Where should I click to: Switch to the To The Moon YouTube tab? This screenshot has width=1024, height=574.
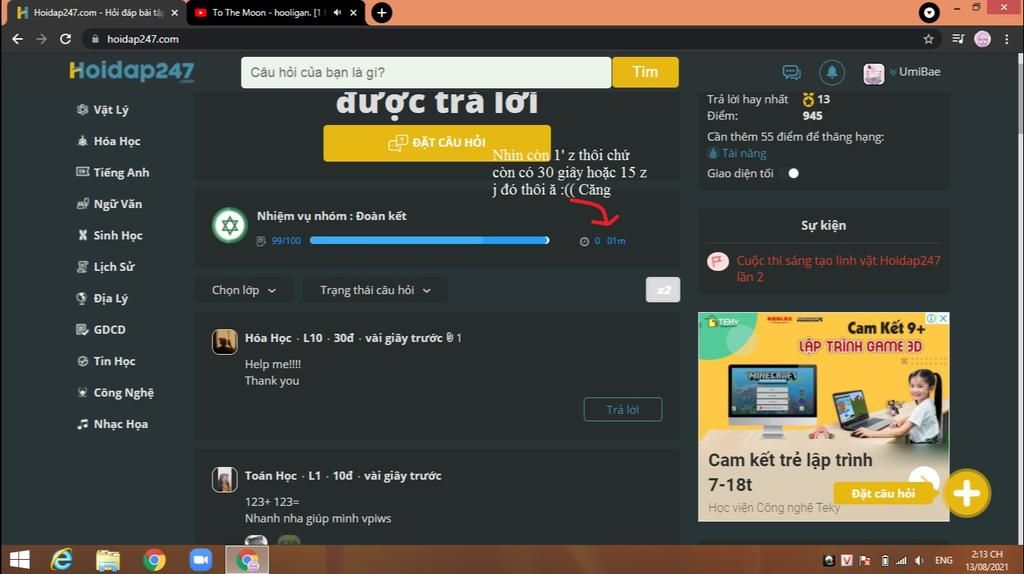point(268,12)
